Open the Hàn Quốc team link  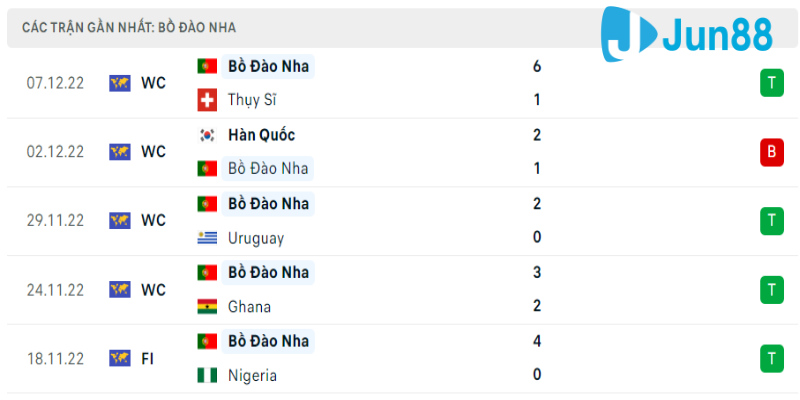pyautogui.click(x=261, y=135)
